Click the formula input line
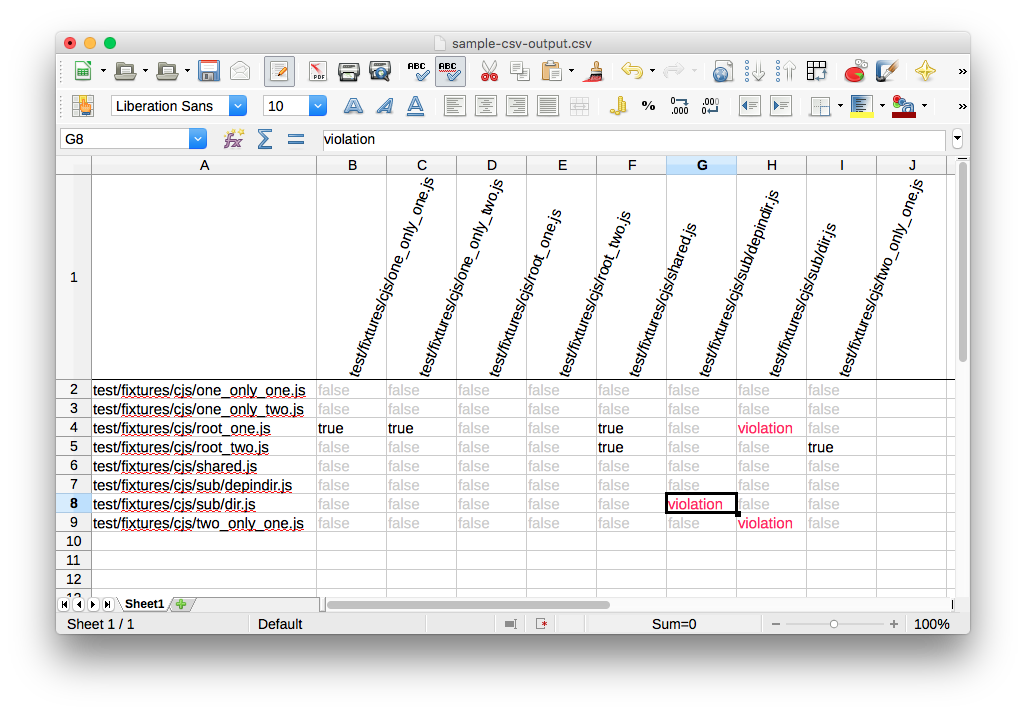Screen dimensions: 1026x714 [632, 139]
